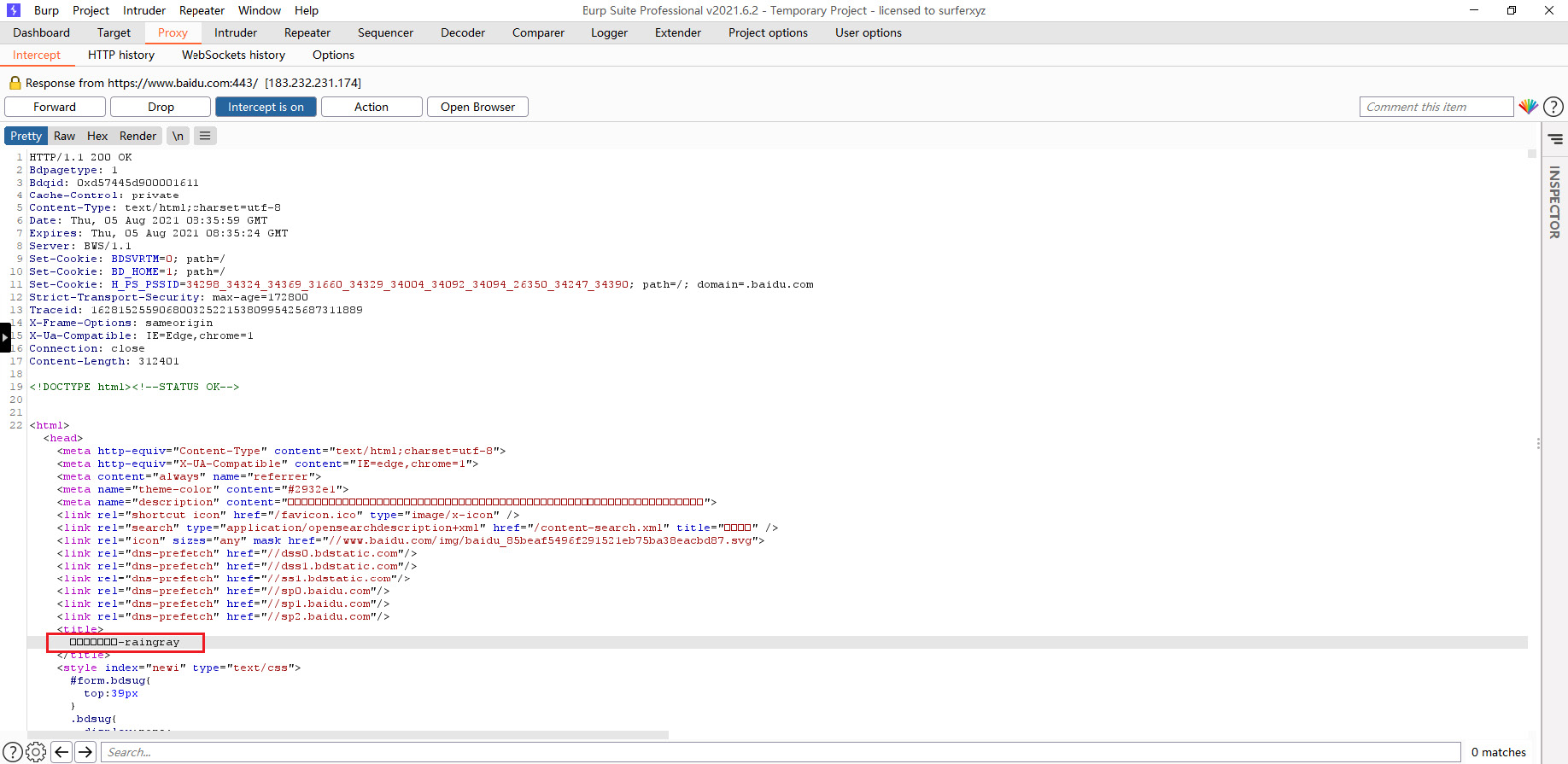Open the Repeater menu in menu bar
The height and width of the screenshot is (764, 1568).
(x=202, y=10)
